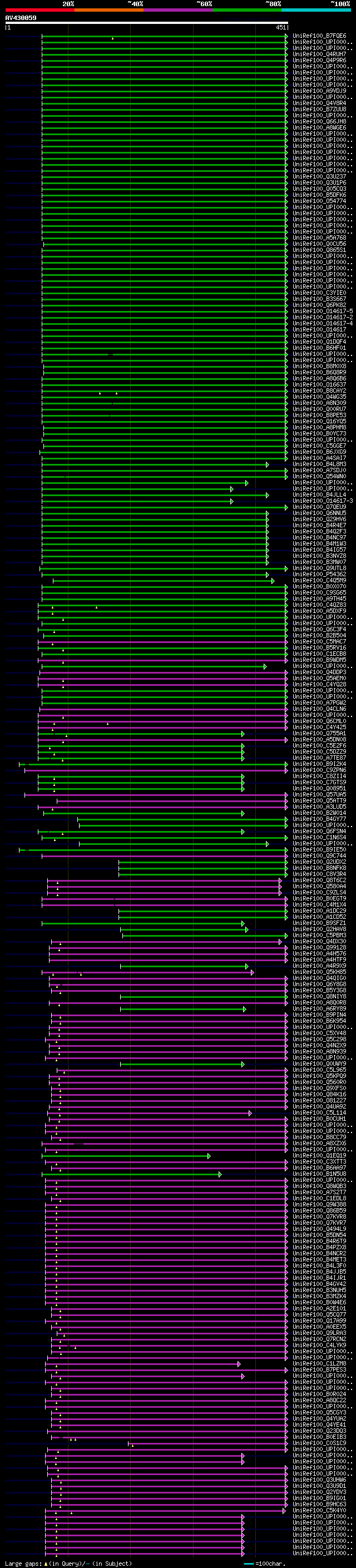
Task: Open hit UniRef100_Q66JH8
Action: (x=319, y=121)
